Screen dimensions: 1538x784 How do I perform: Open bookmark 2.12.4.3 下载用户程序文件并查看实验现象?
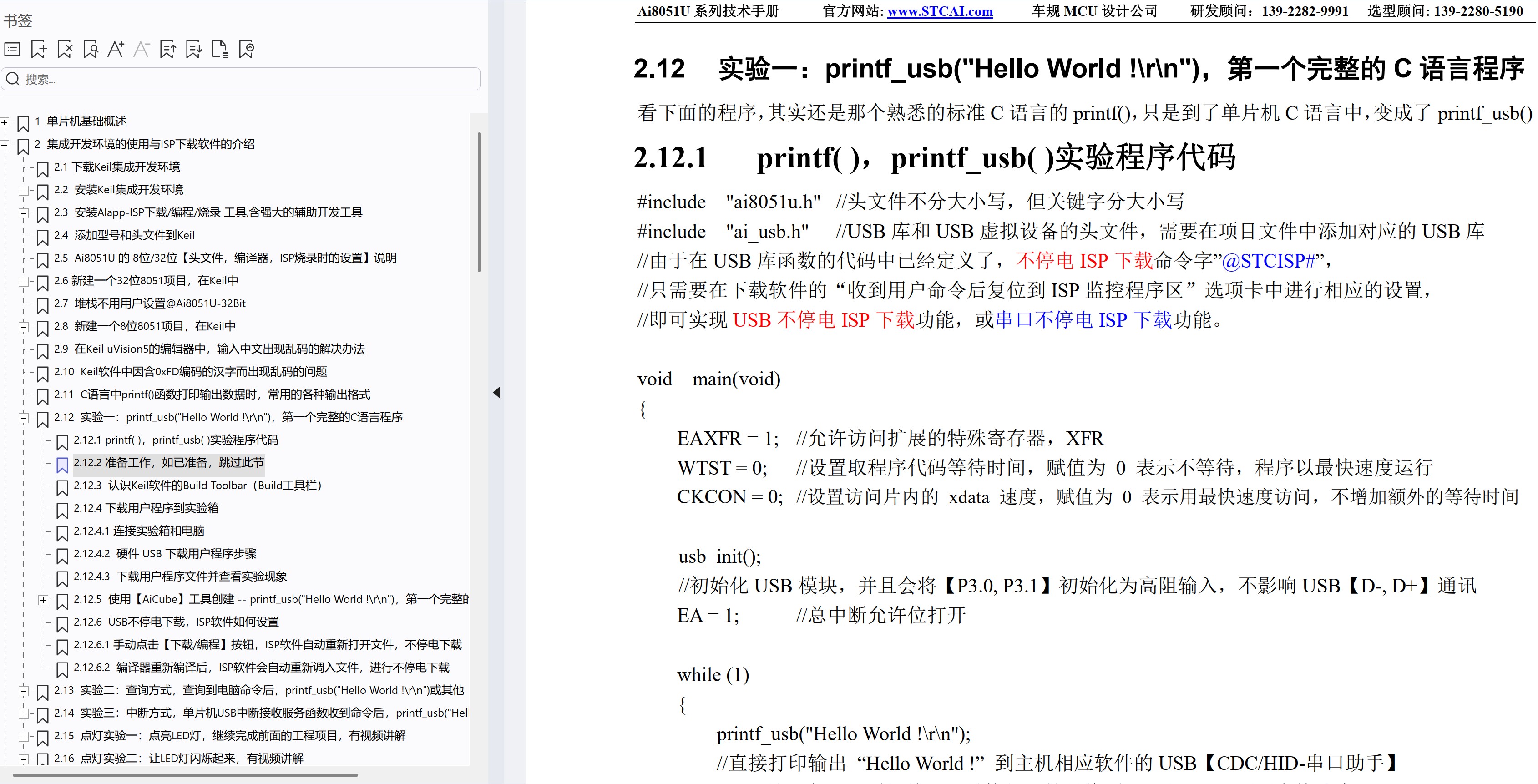pos(180,576)
